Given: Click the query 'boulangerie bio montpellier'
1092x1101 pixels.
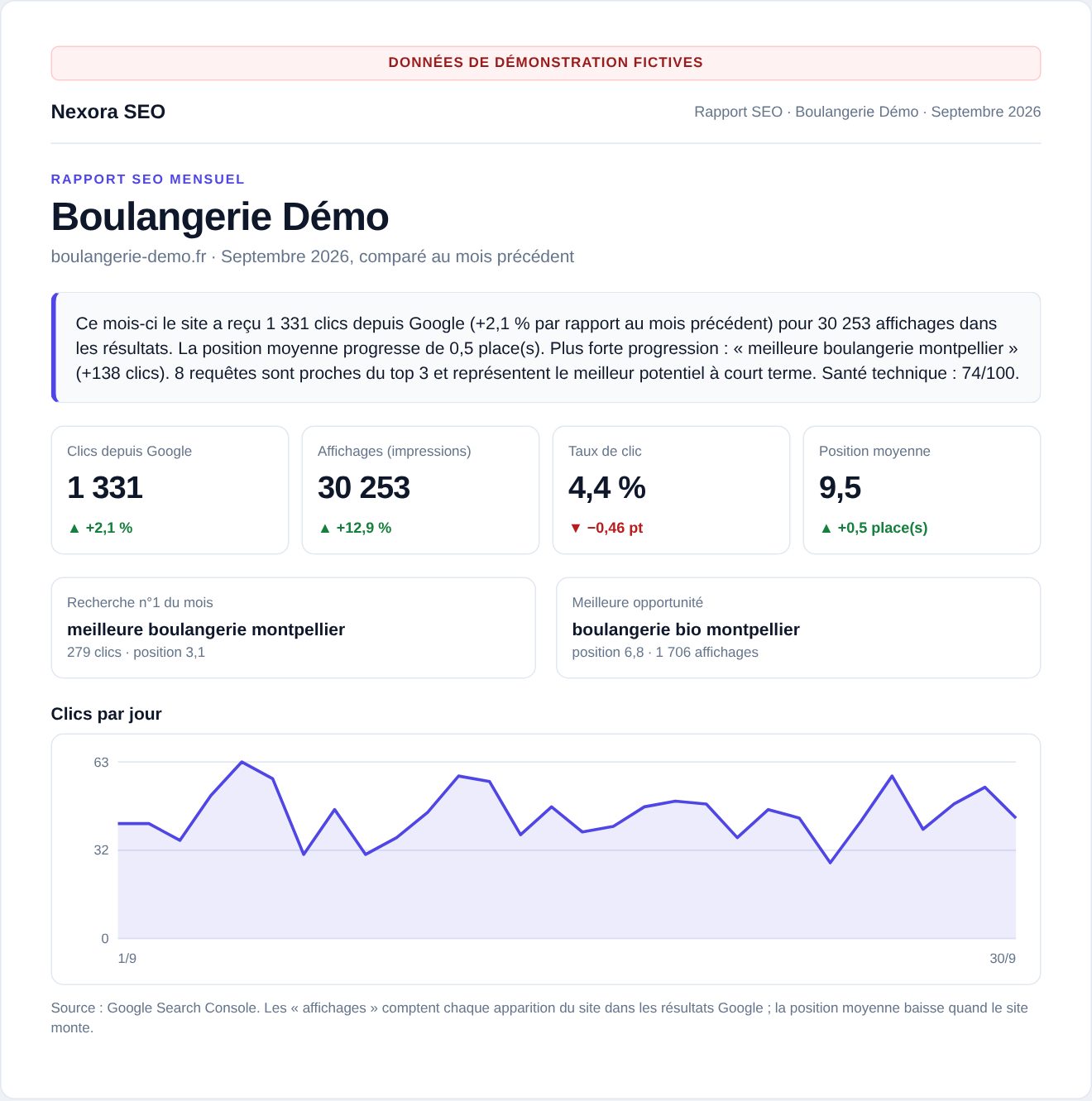Looking at the screenshot, I should click(686, 629).
